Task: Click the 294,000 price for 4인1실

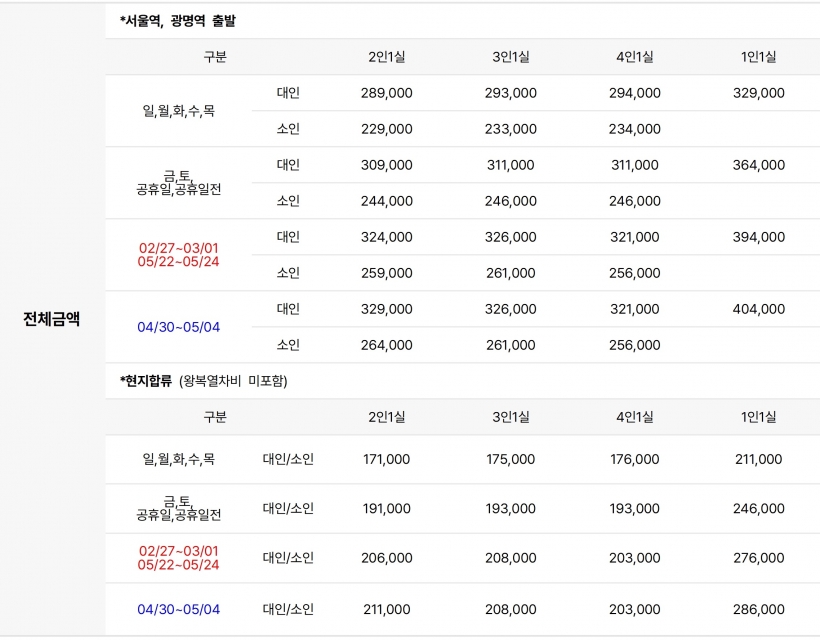Action: 634,93
